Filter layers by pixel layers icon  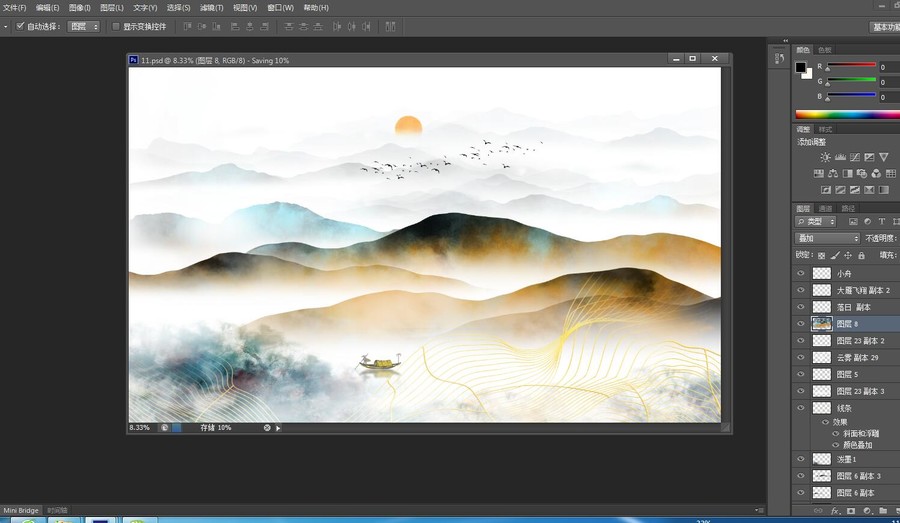click(x=853, y=222)
